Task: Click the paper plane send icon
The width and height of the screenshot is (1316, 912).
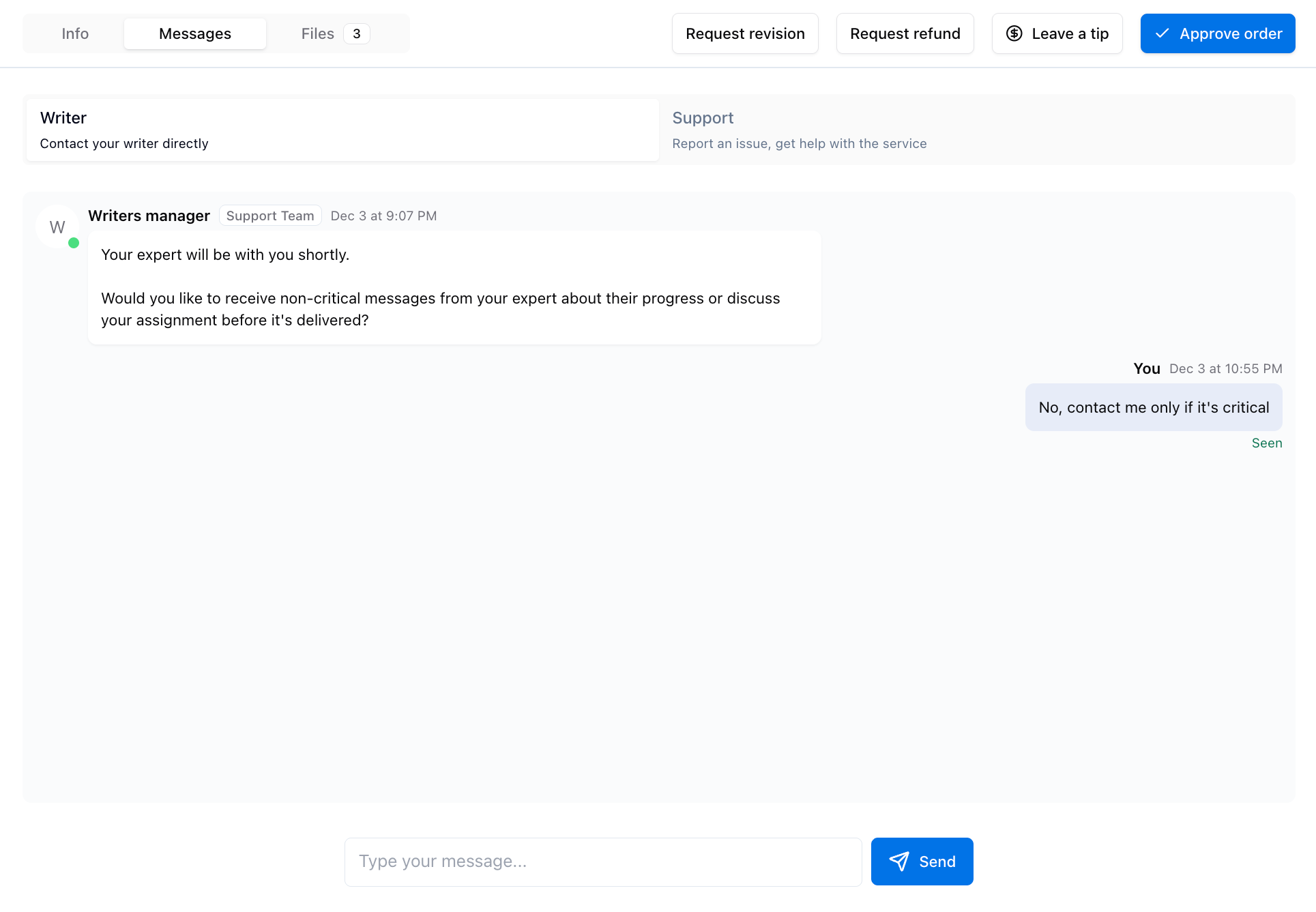Action: coord(899,862)
